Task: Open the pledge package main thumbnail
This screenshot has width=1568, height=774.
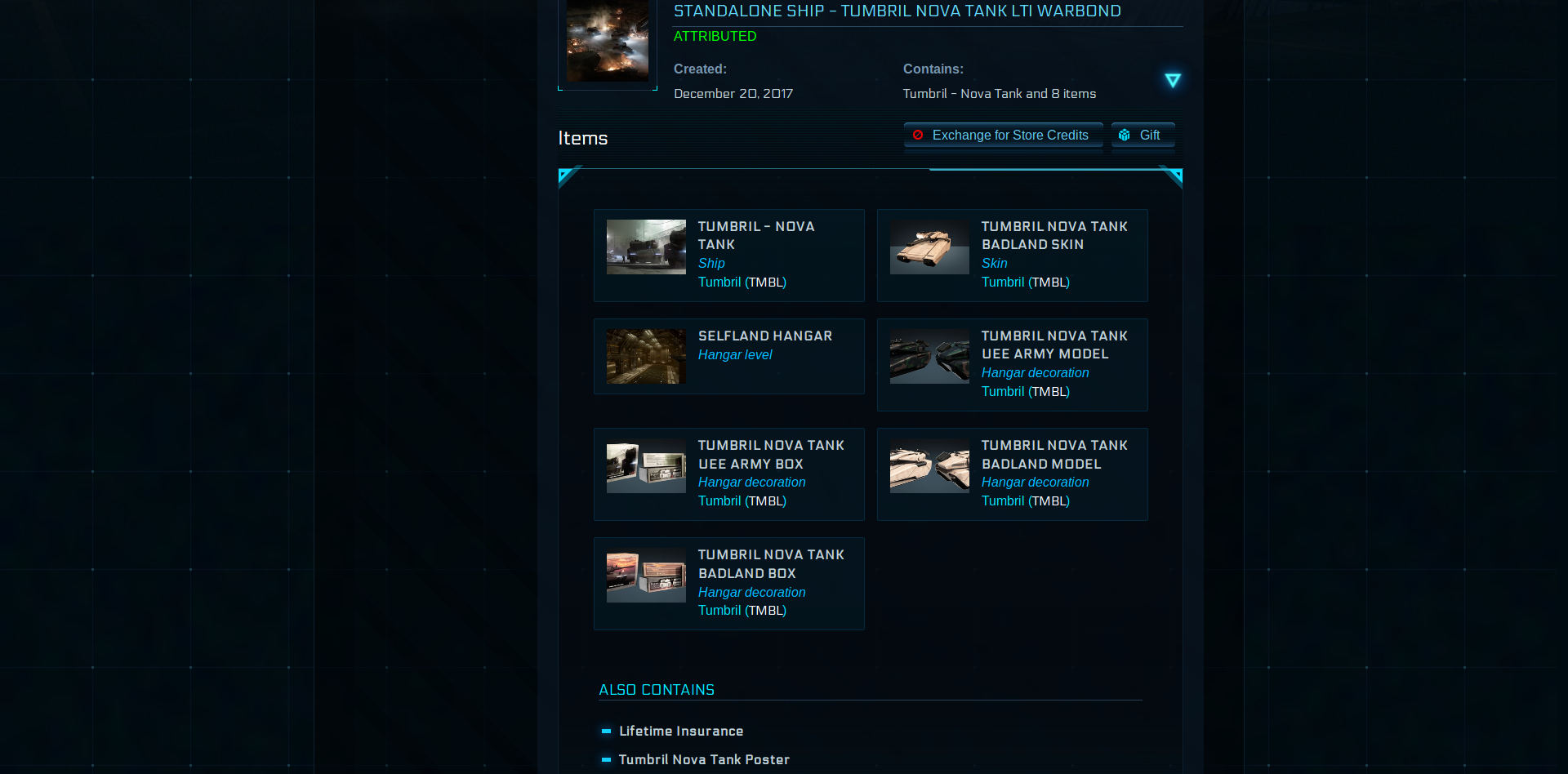Action: [x=607, y=41]
